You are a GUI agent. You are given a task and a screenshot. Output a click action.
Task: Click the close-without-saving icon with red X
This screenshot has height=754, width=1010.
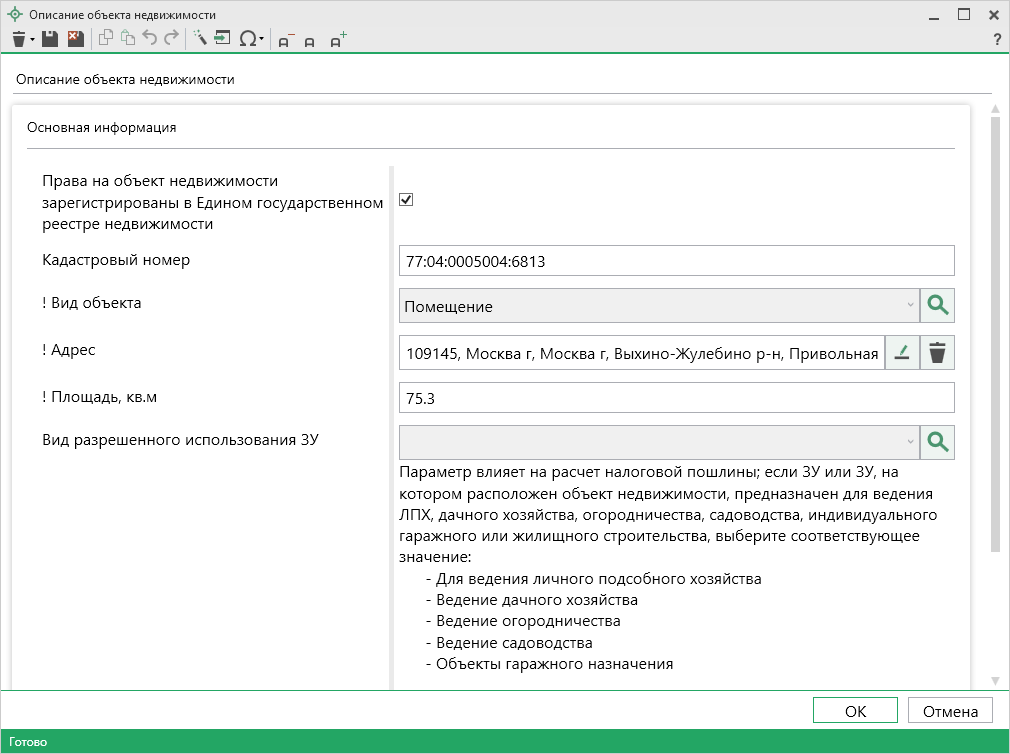(75, 39)
